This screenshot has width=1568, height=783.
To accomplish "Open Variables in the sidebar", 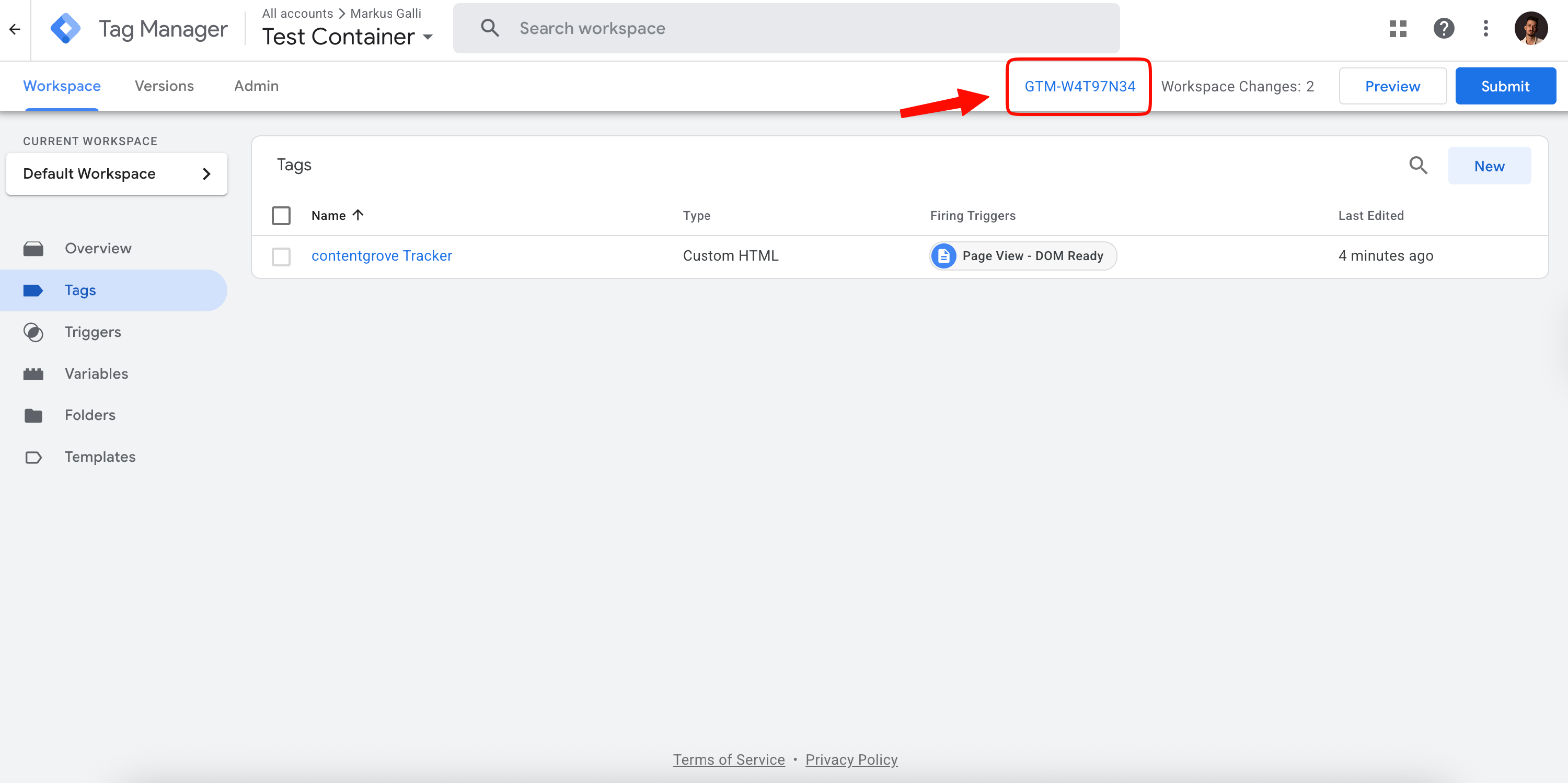I will [x=96, y=373].
